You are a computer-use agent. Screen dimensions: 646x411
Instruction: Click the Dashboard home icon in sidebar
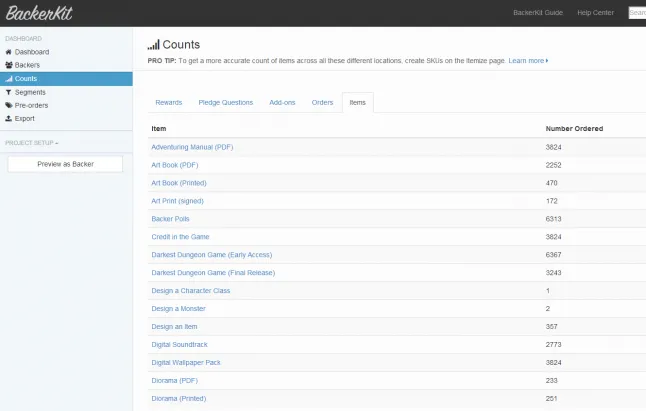(x=8, y=52)
